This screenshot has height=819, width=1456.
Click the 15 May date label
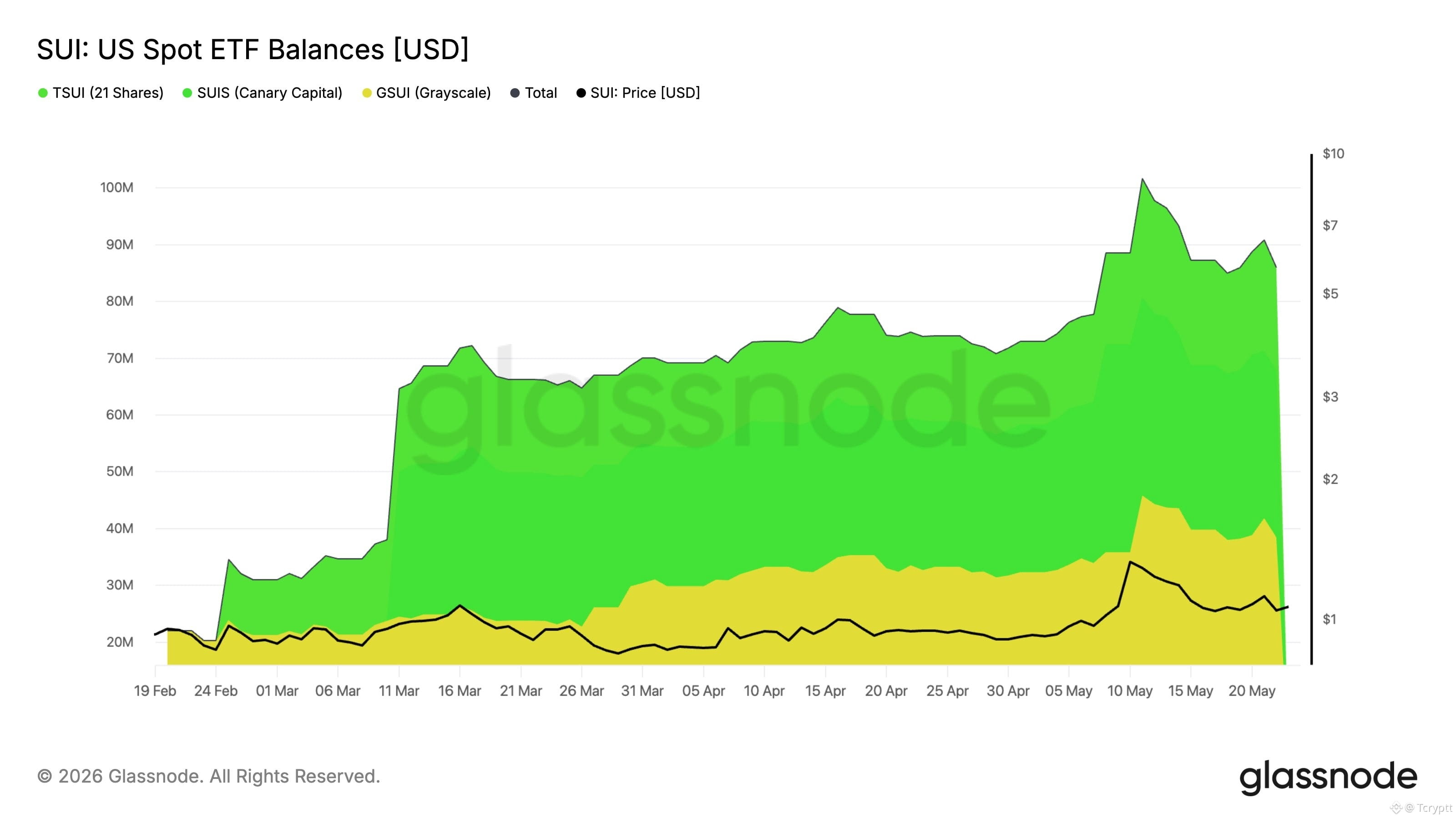tap(1191, 691)
